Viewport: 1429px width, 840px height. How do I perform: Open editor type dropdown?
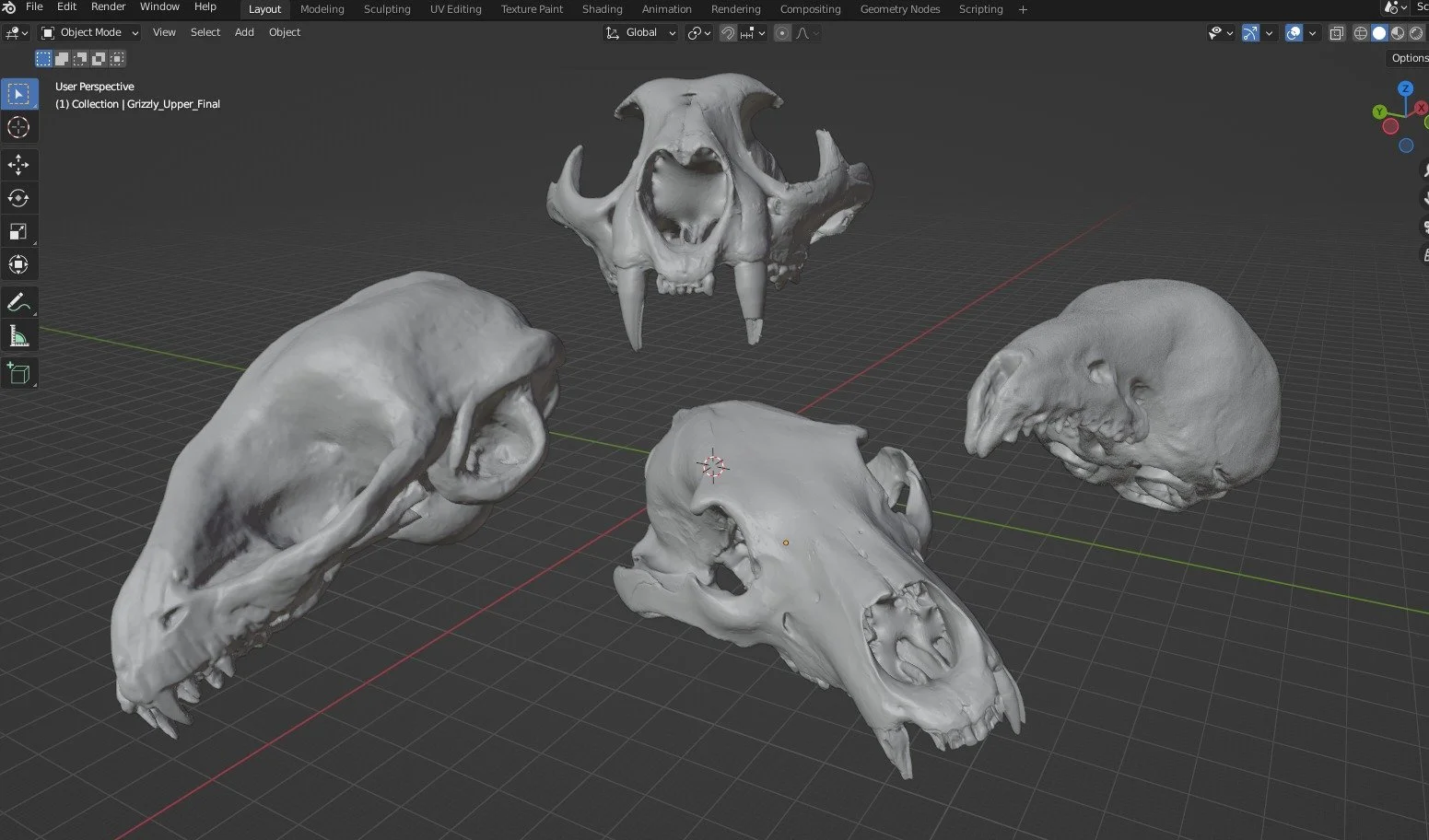click(17, 33)
